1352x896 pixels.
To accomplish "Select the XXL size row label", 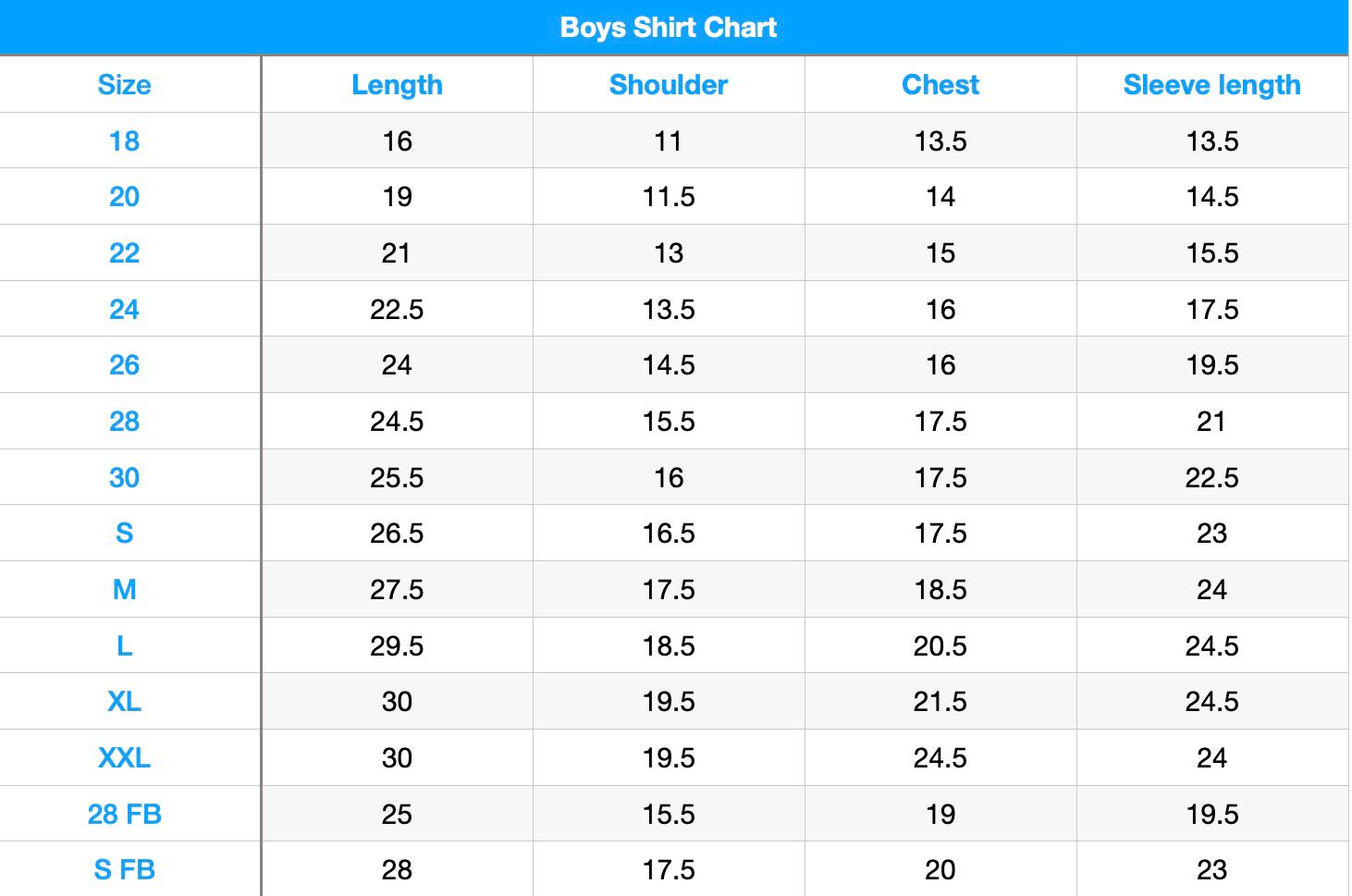I will click(124, 758).
